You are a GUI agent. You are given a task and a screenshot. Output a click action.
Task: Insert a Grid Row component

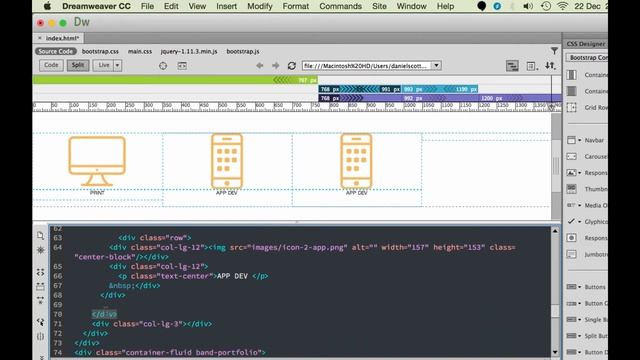tap(587, 107)
